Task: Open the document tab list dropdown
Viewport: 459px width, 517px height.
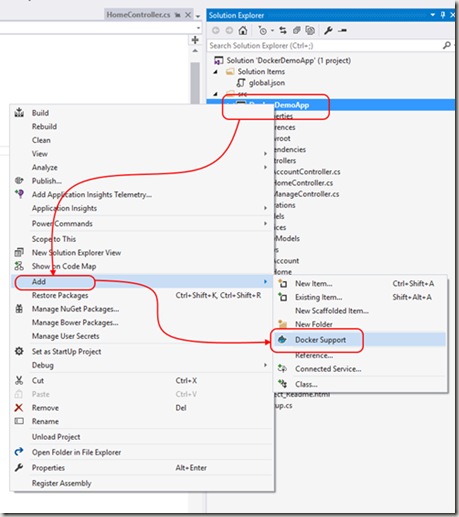Action: 198,16
